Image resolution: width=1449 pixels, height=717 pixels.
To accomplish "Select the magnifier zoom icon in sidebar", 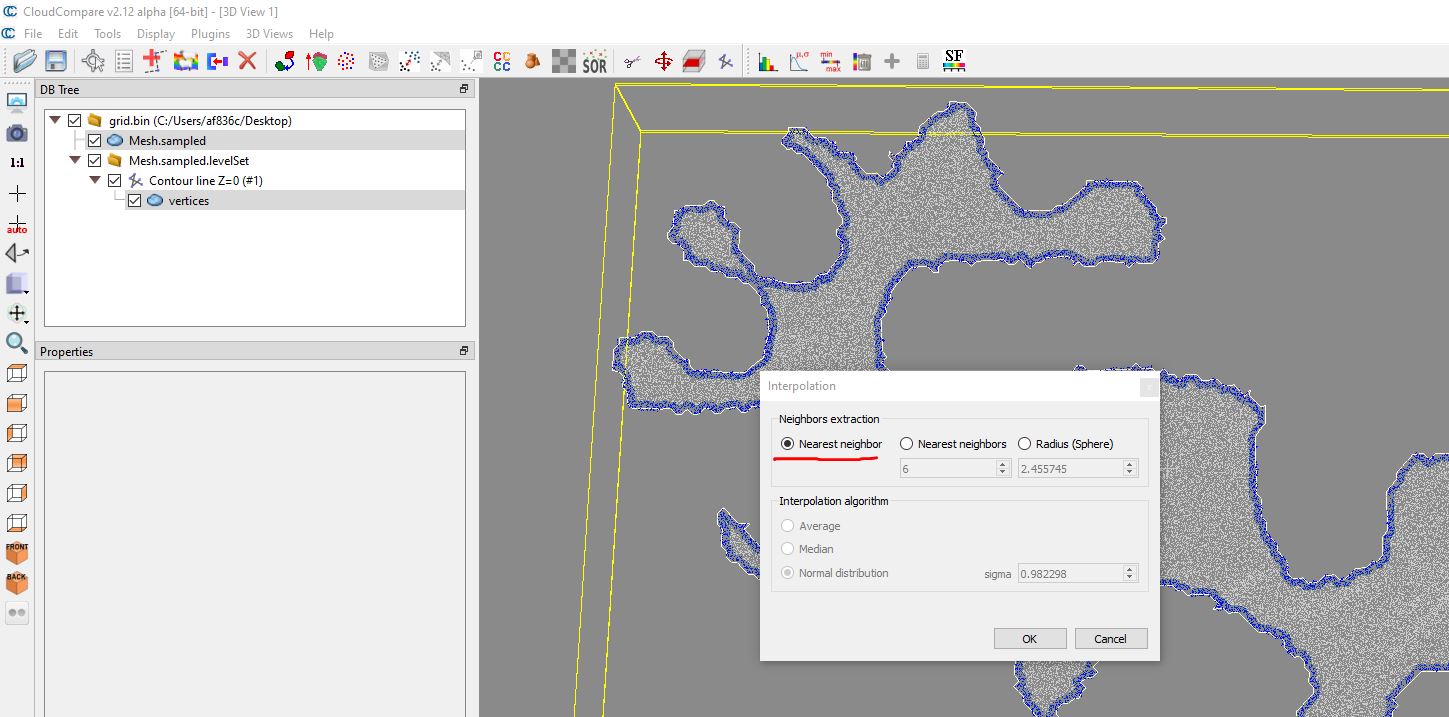I will tap(17, 343).
